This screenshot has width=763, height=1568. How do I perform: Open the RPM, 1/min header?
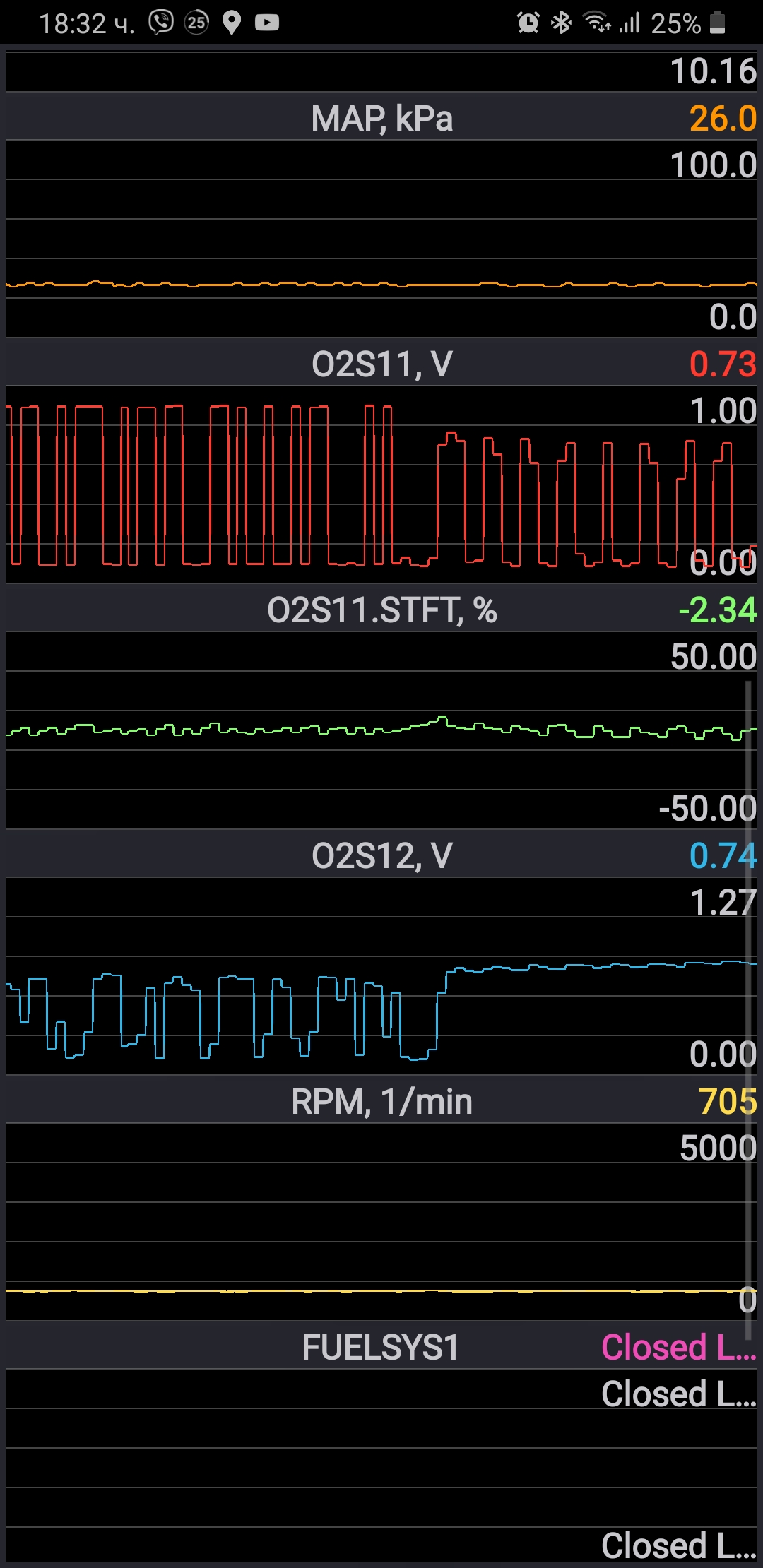coord(381,1102)
